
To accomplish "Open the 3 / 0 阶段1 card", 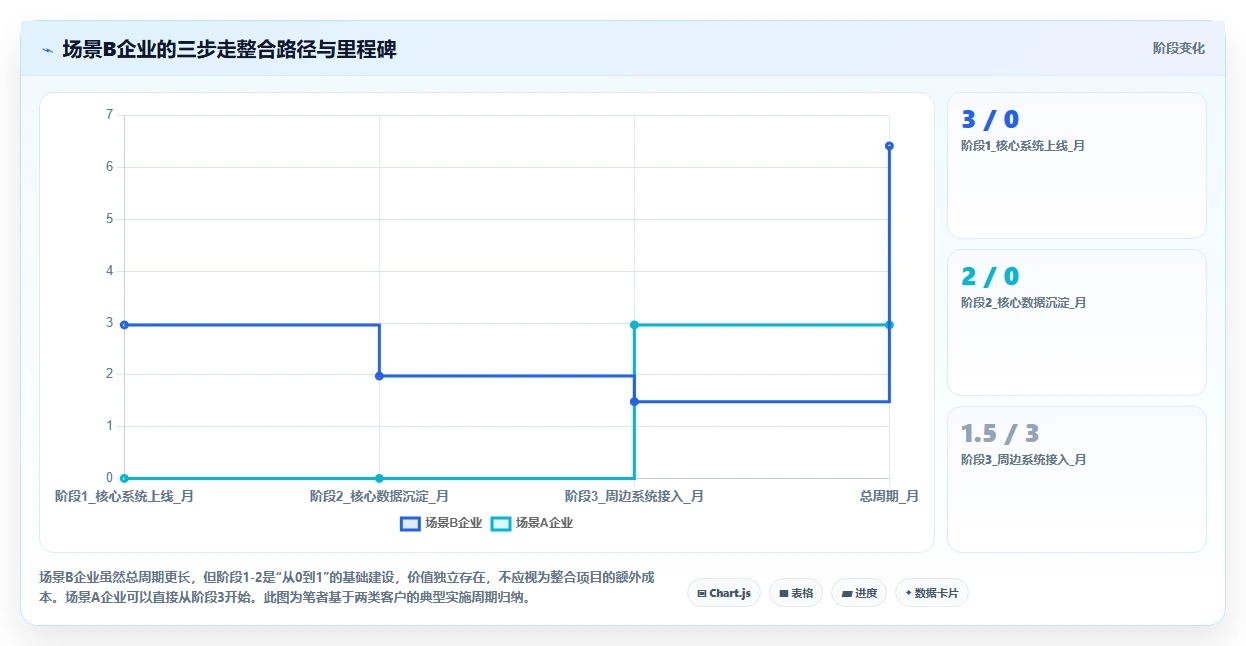I will point(1077,166).
